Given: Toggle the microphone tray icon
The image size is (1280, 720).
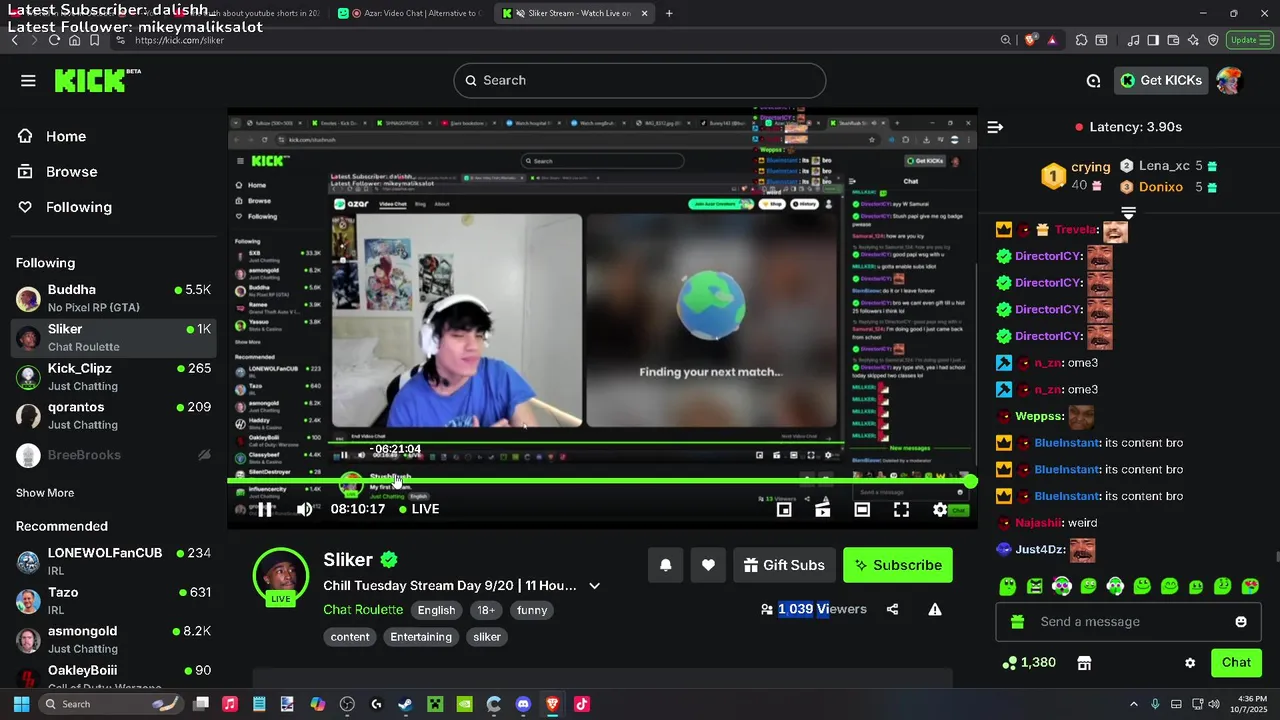Looking at the screenshot, I should point(1155,704).
